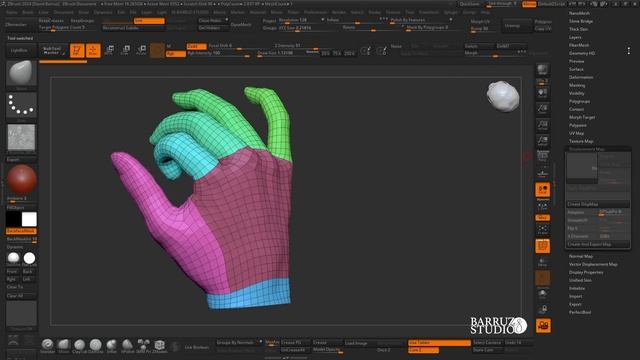Select the ZModeler brush icon
This screenshot has height=360, width=640.
pyautogui.click(x=160, y=345)
